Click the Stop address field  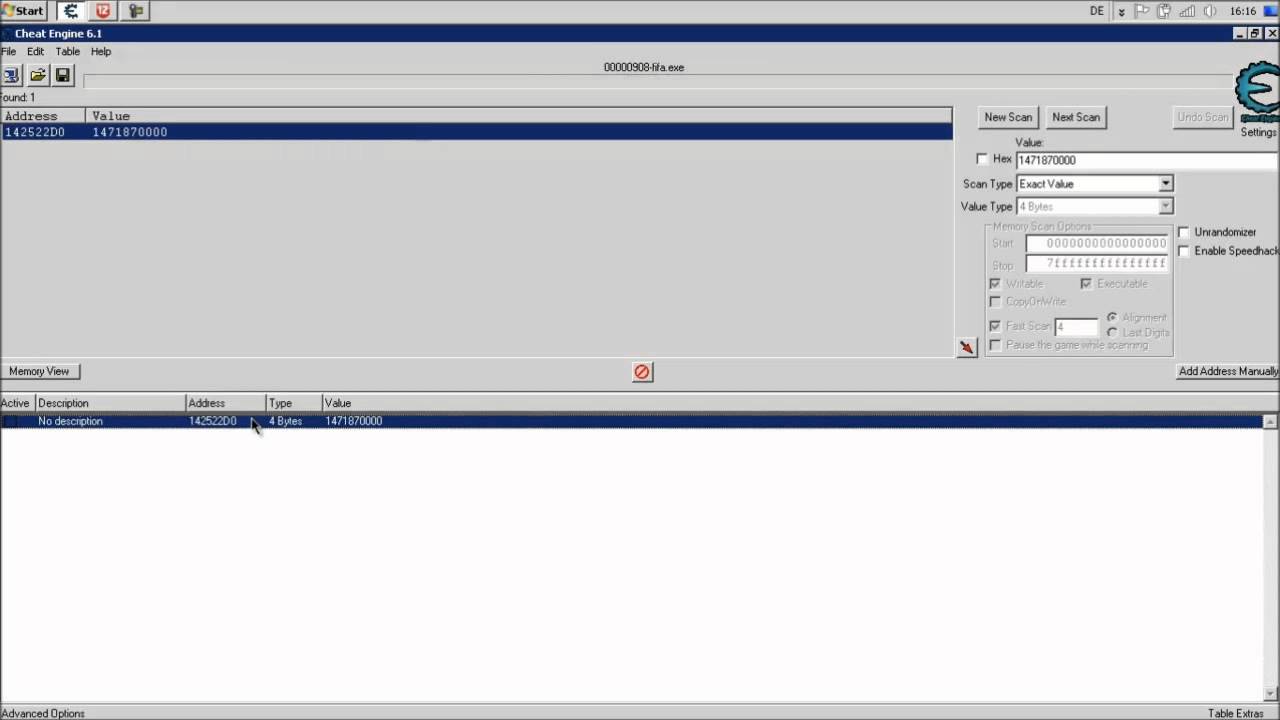click(x=1097, y=264)
